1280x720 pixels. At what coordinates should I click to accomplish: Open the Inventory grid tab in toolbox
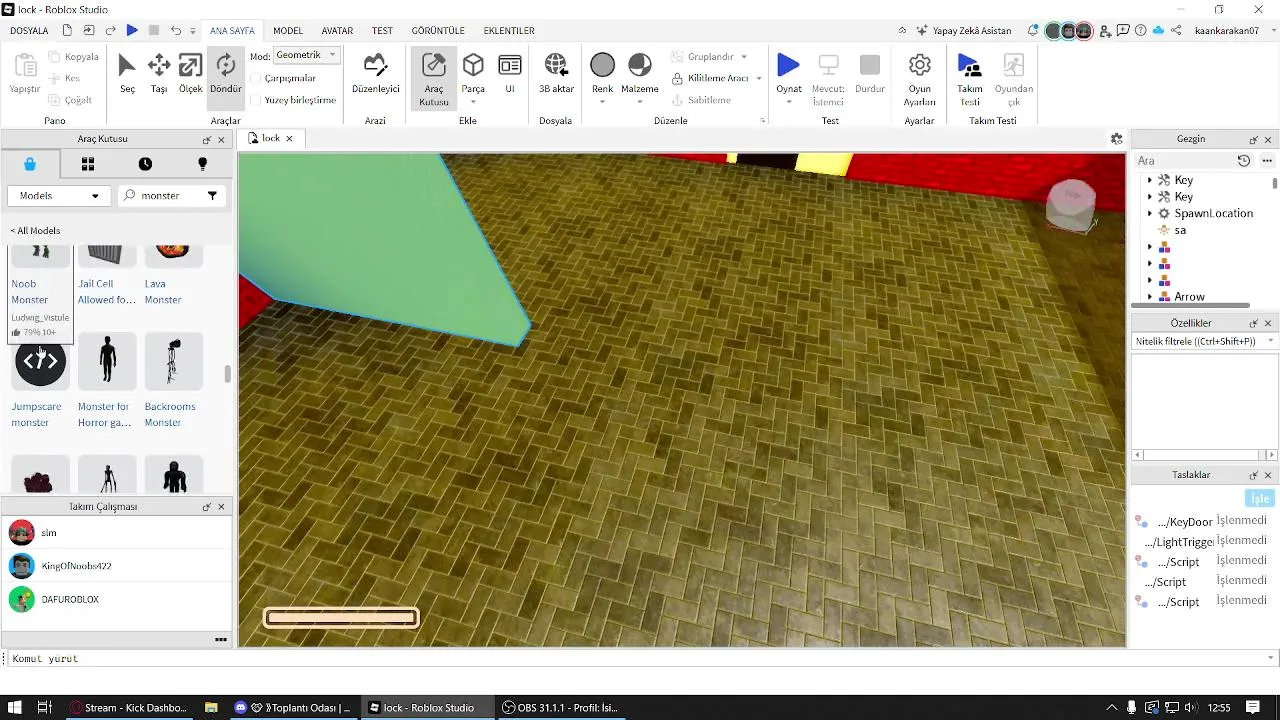pyautogui.click(x=88, y=164)
